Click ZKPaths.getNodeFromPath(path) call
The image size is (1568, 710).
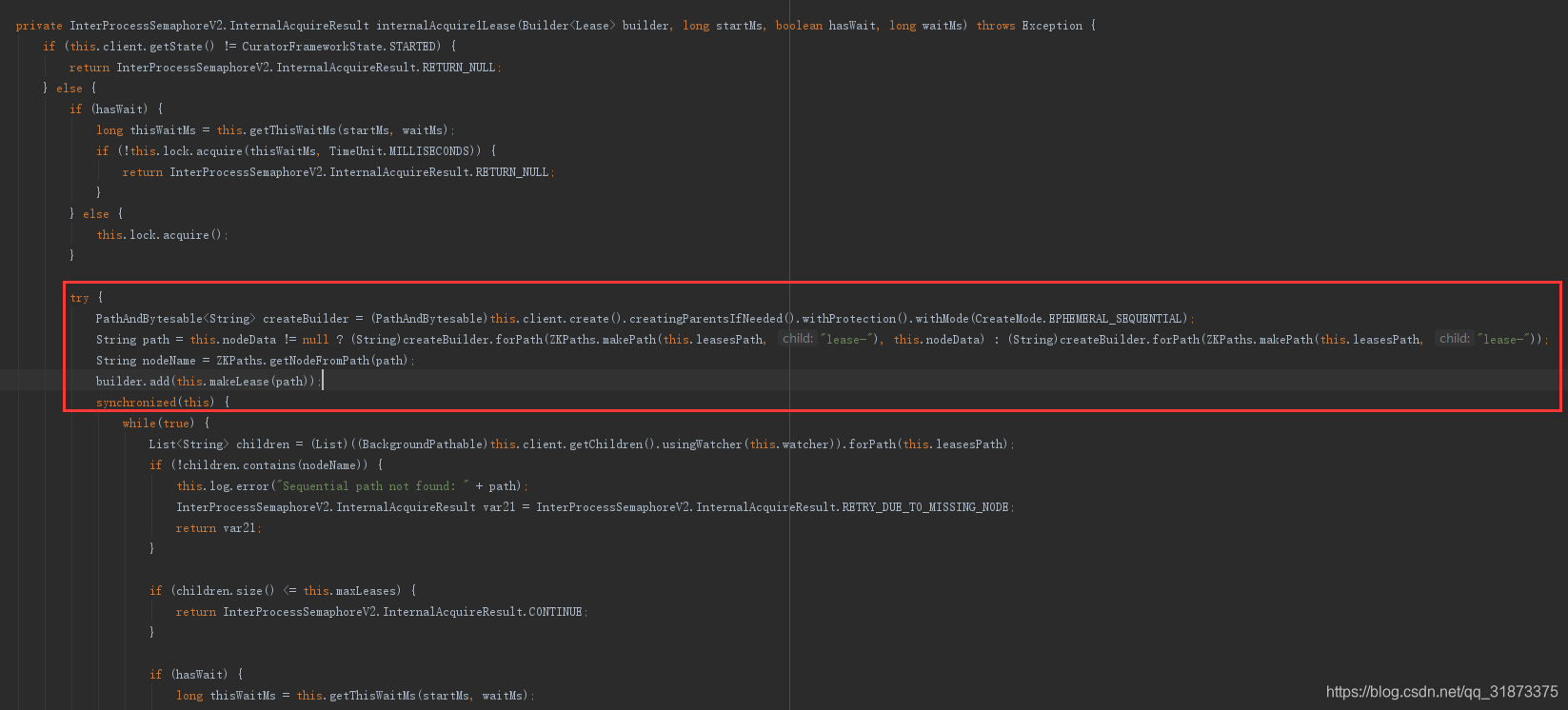[x=311, y=361]
